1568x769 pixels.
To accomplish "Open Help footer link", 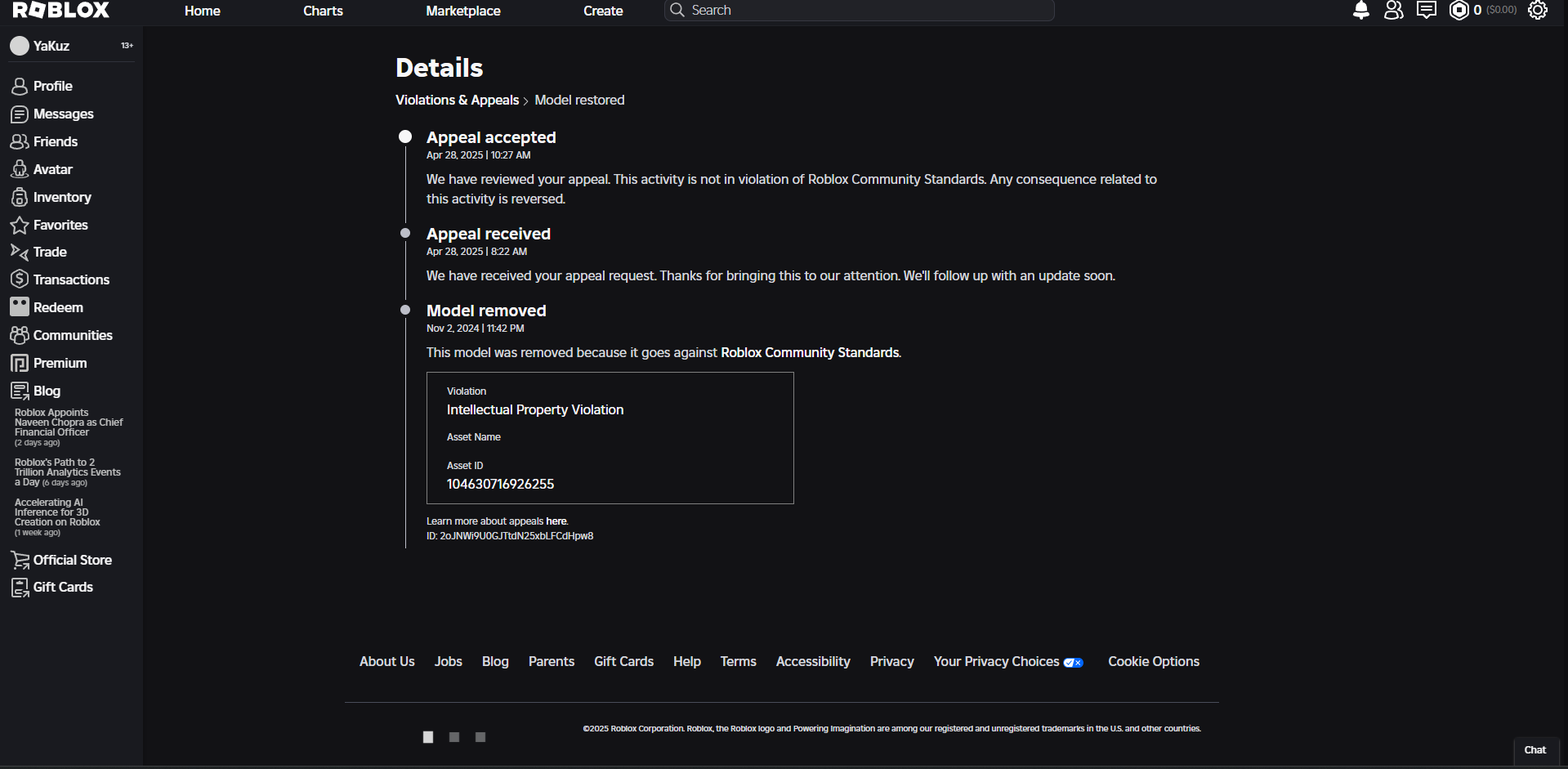I will pyautogui.click(x=687, y=661).
